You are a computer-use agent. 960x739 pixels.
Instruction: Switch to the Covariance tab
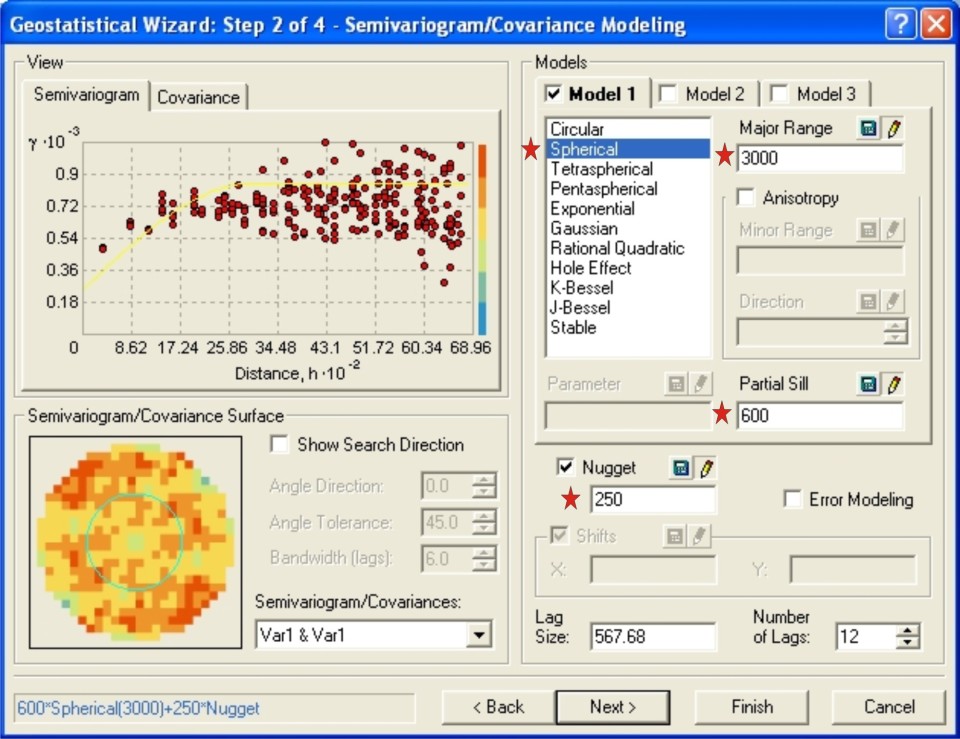(198, 97)
